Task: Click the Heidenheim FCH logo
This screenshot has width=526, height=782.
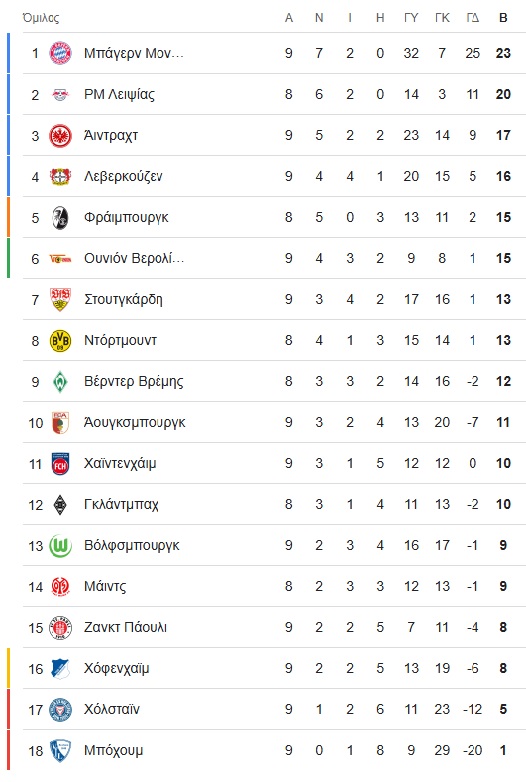Action: point(60,464)
